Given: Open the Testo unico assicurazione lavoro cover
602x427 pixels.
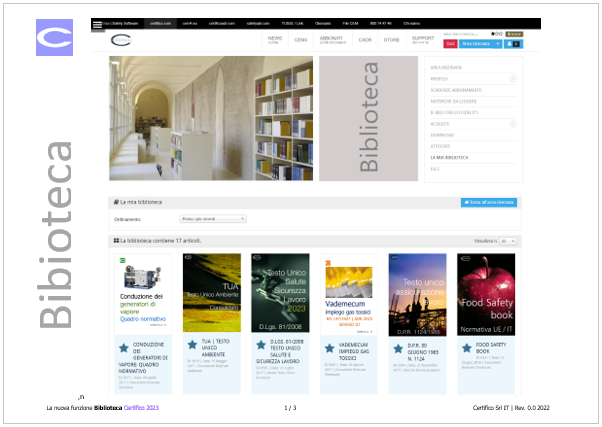Looking at the screenshot, I should pos(417,295).
